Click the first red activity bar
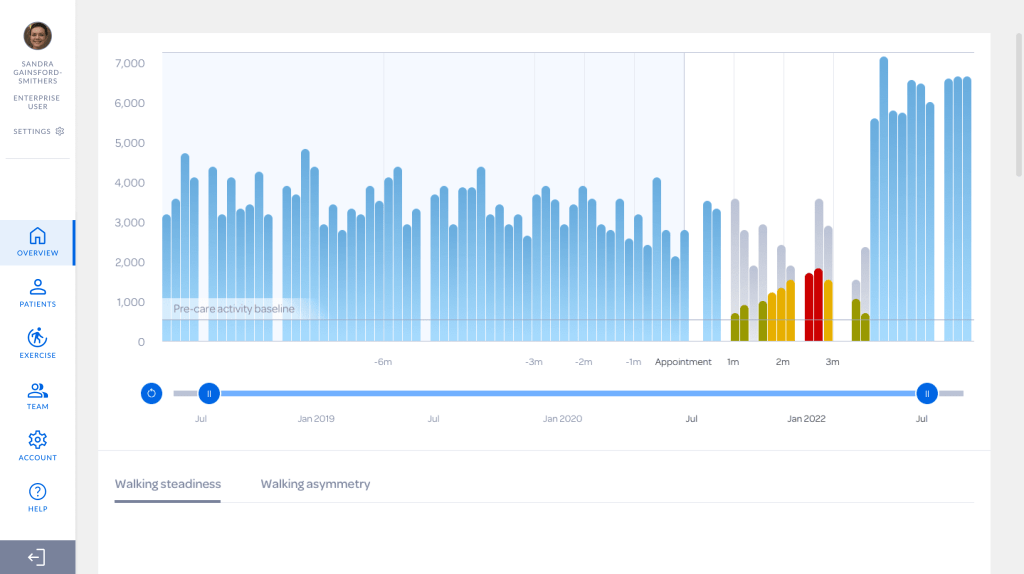 pos(809,308)
